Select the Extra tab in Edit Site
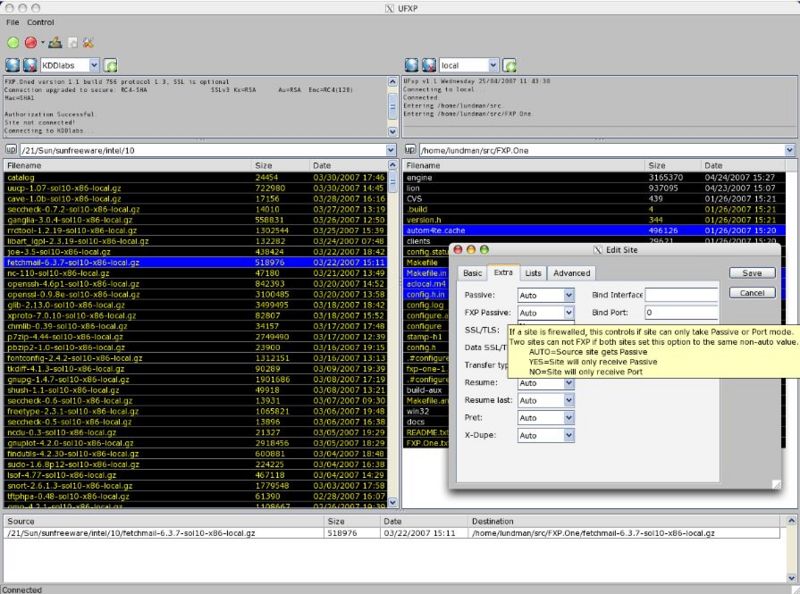Viewport: 800px width, 594px height. pyautogui.click(x=503, y=273)
